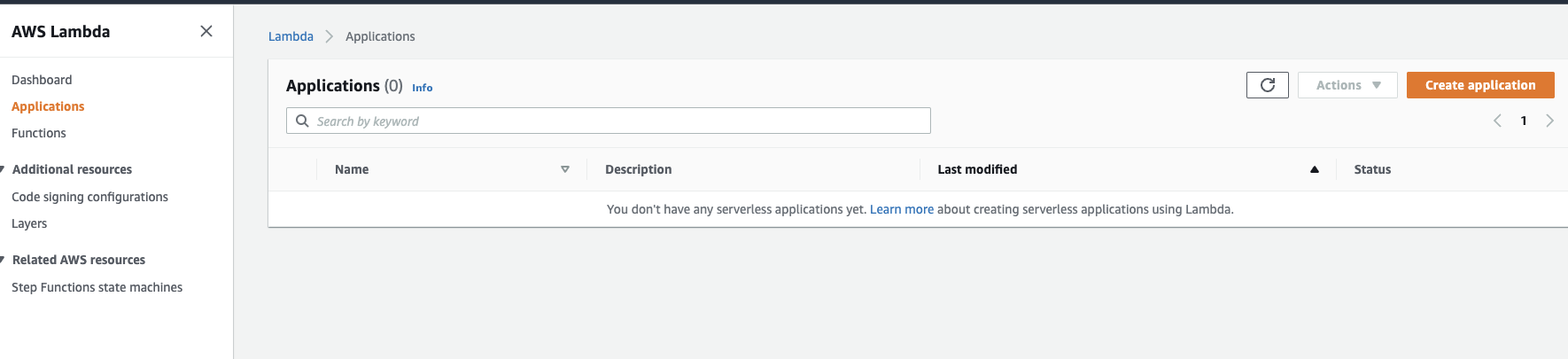Click Create application button
This screenshot has height=359, width=1568.
click(x=1480, y=85)
